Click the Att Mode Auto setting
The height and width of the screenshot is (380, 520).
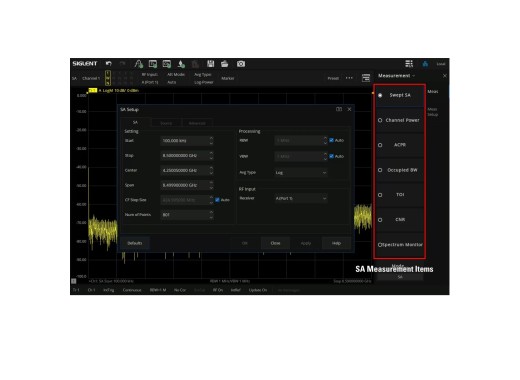tap(176, 78)
